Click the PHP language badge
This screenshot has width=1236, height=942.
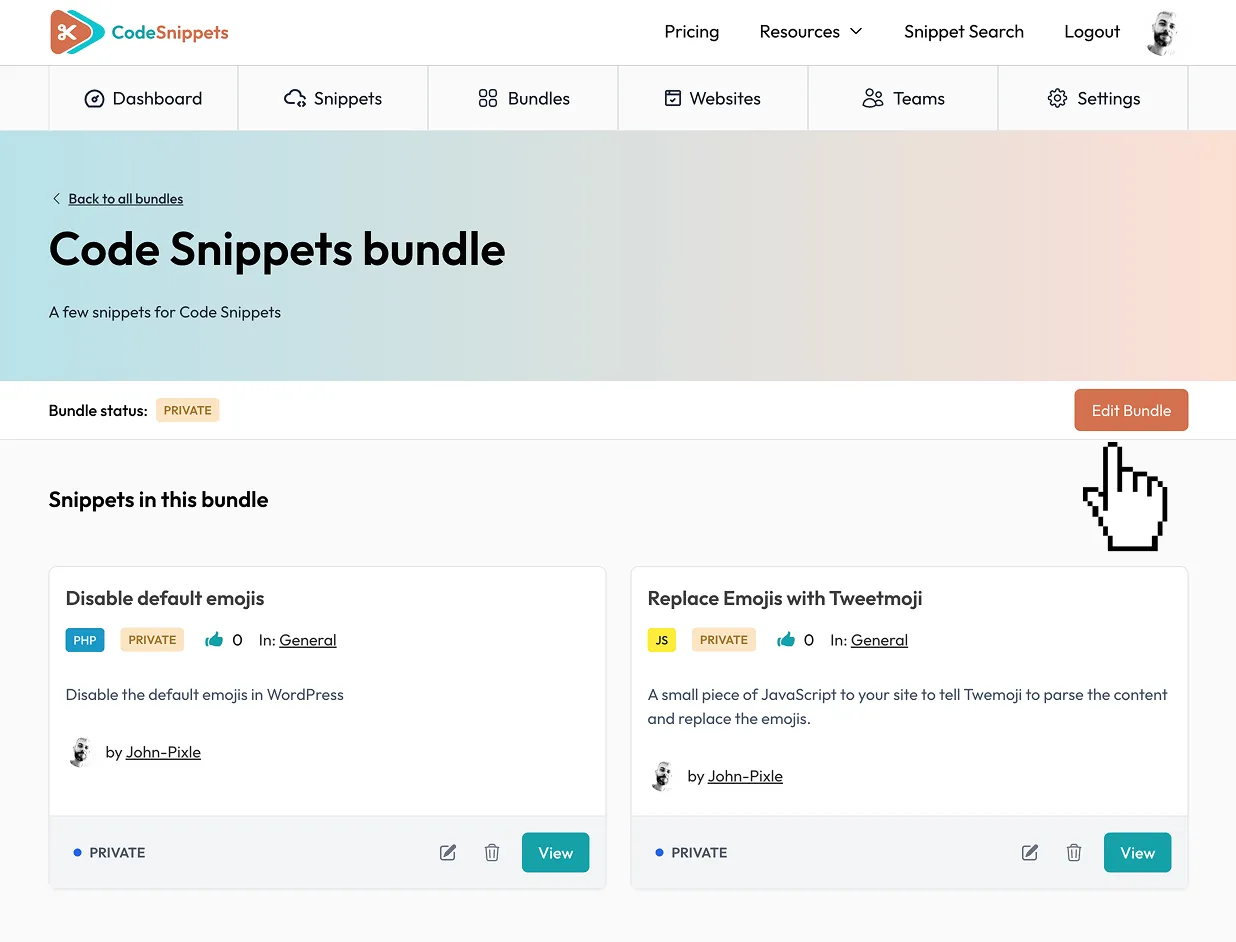85,640
